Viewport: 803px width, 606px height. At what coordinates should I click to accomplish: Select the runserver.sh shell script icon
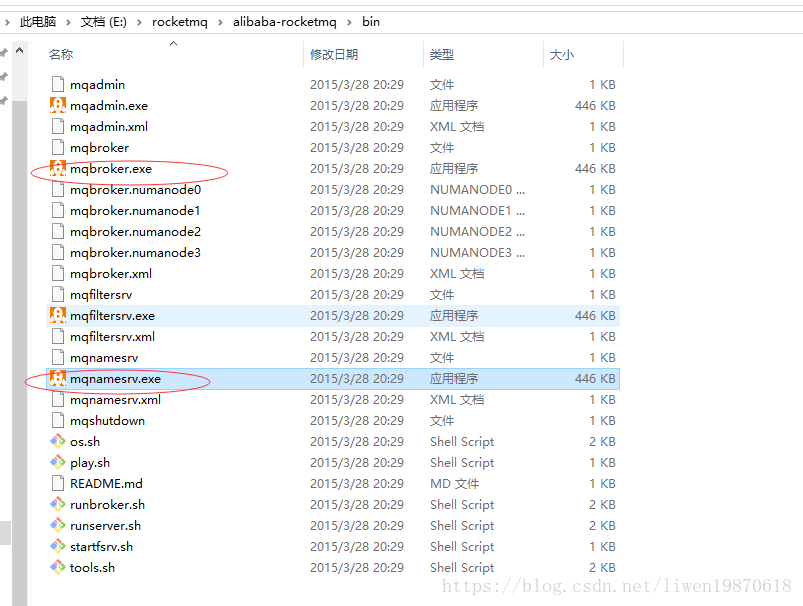tap(58, 526)
